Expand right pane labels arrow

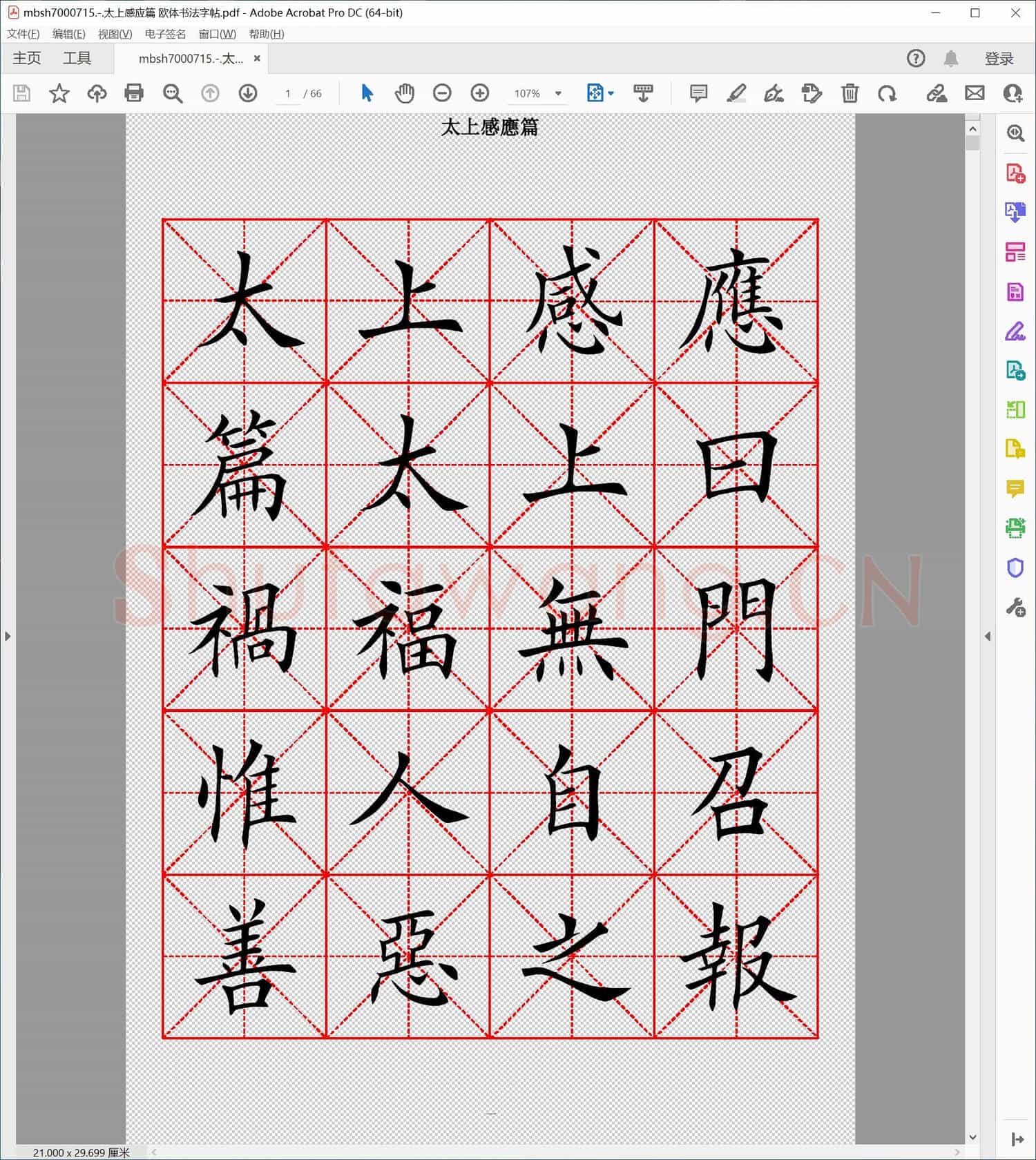1016,1139
